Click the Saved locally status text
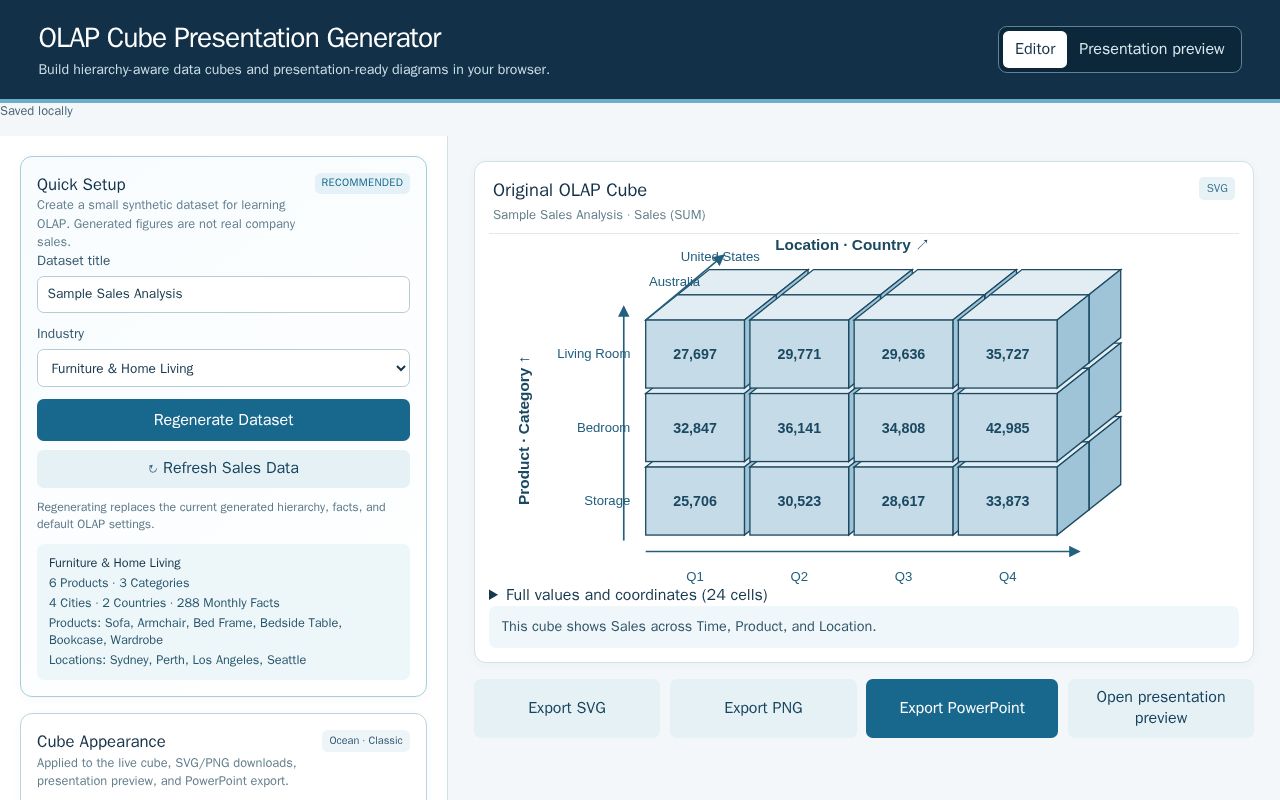This screenshot has height=800, width=1280. coord(36,111)
